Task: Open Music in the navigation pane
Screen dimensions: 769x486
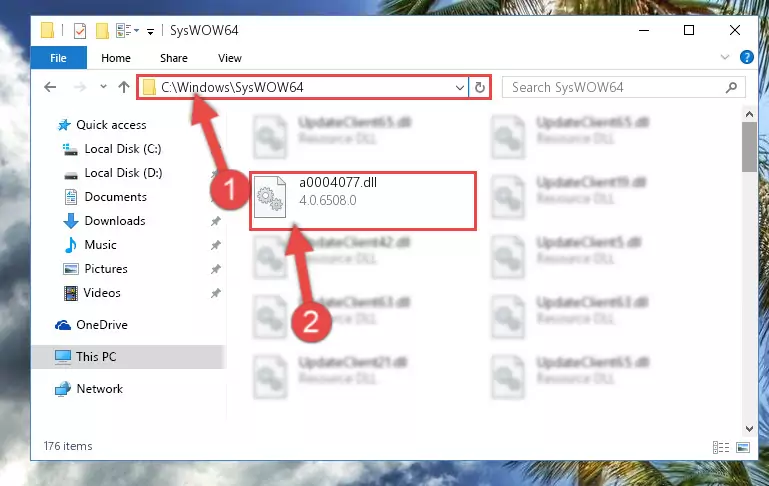Action: (x=100, y=245)
